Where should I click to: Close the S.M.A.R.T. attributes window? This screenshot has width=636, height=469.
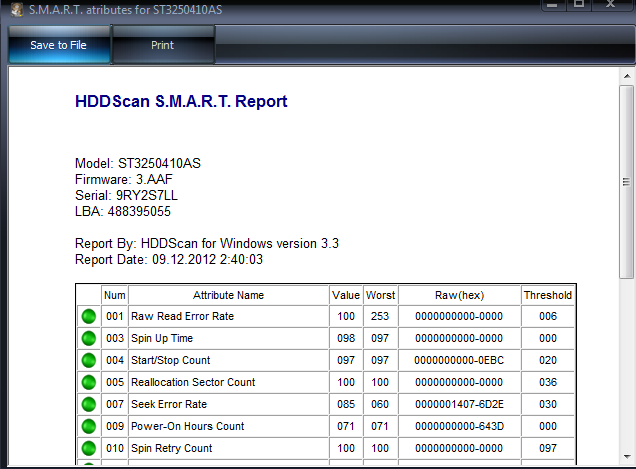tap(611, 5)
